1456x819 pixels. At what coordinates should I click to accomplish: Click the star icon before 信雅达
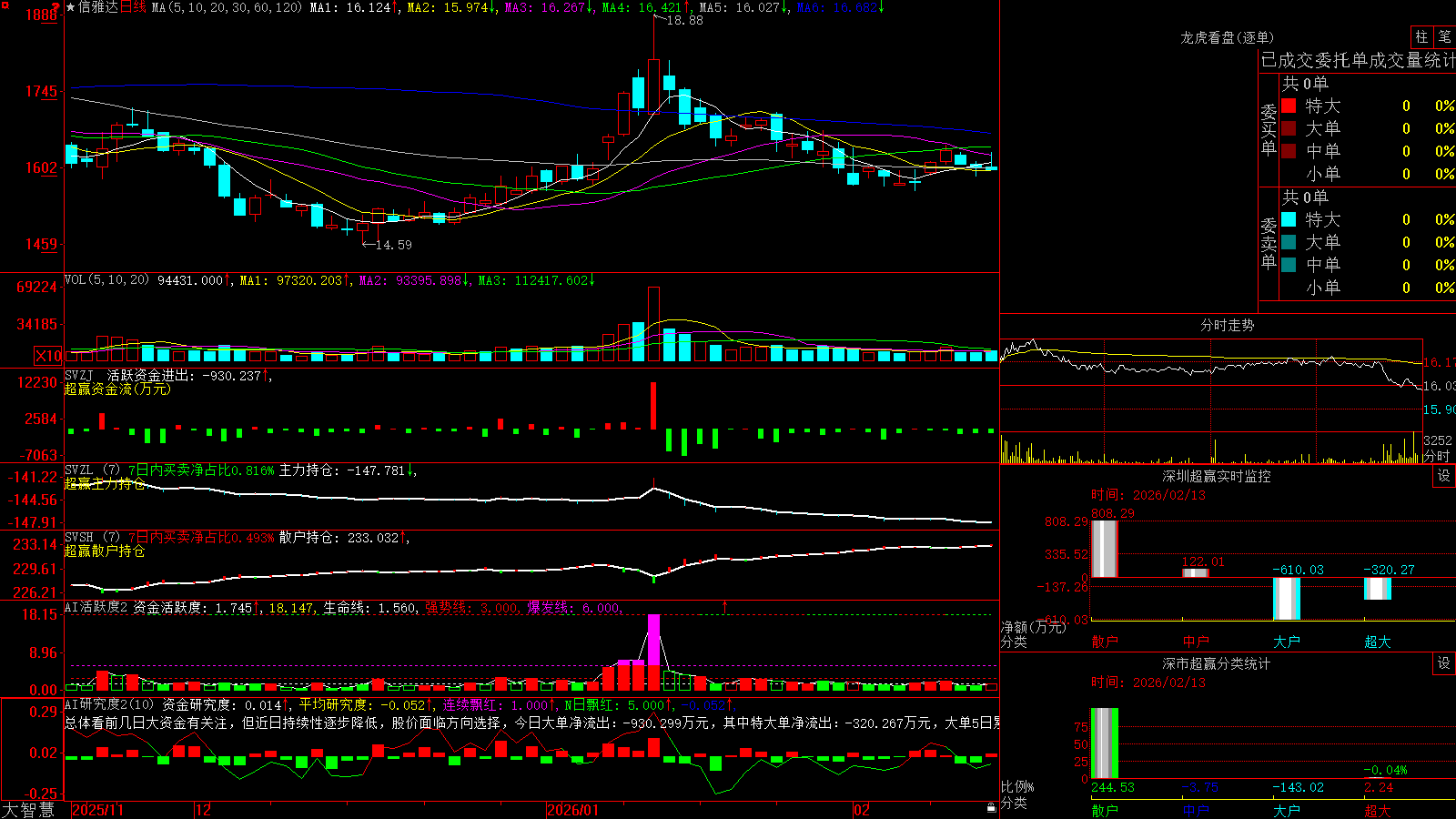click(x=70, y=7)
